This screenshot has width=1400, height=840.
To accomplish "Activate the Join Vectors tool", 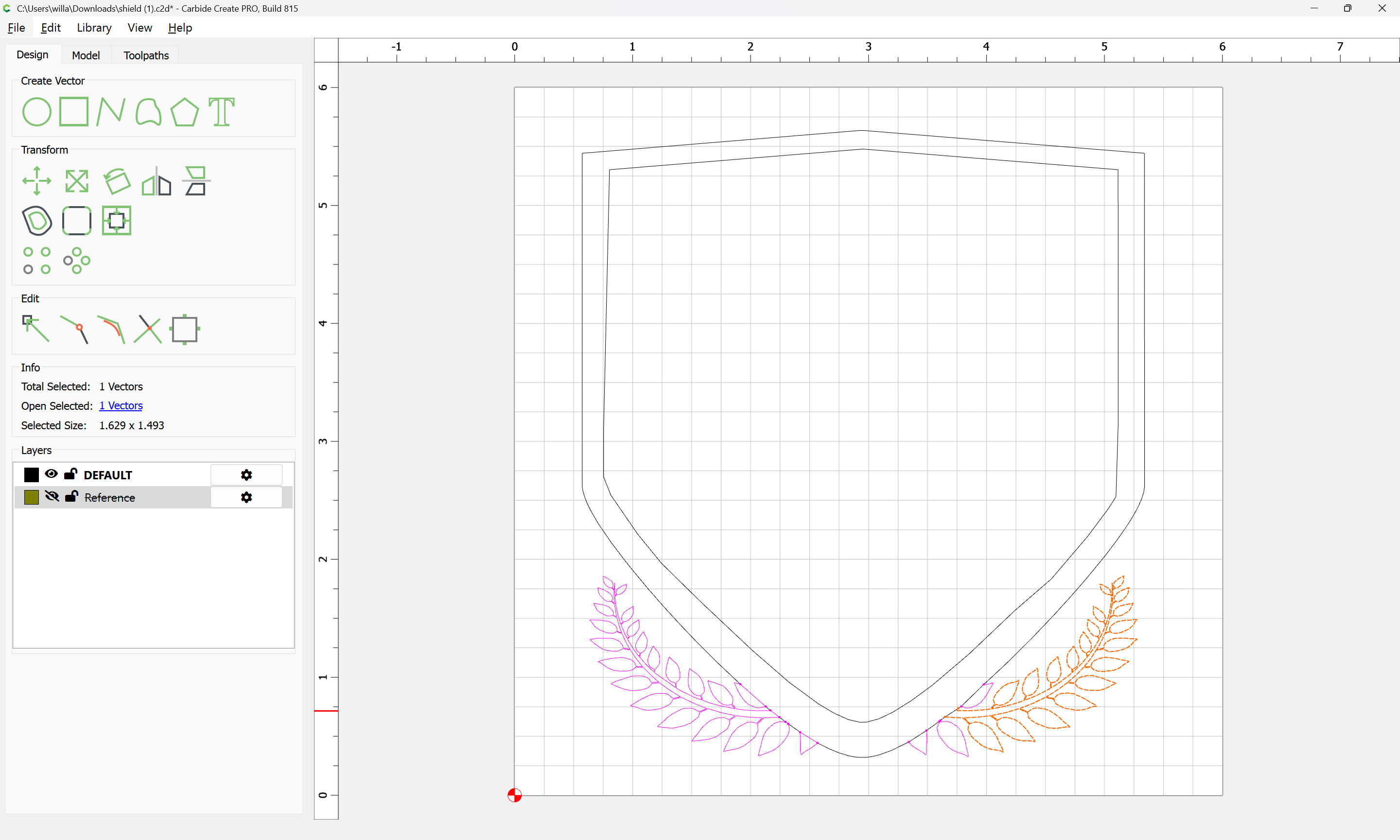I will pos(74,330).
